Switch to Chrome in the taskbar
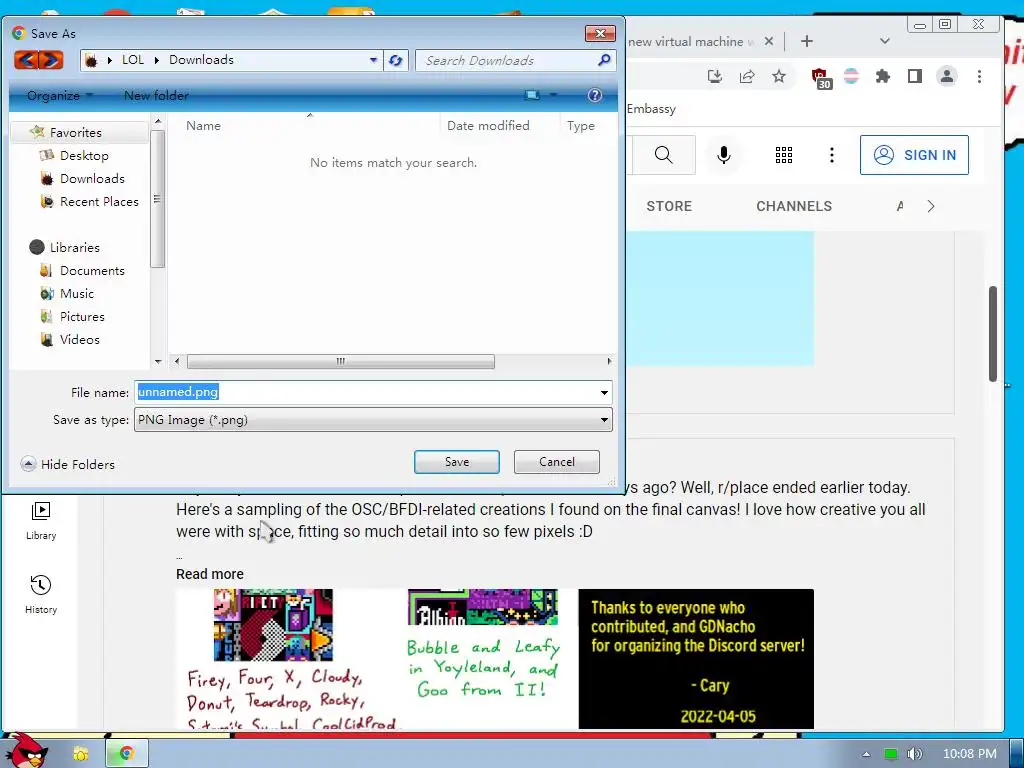1024x768 pixels. click(x=127, y=753)
